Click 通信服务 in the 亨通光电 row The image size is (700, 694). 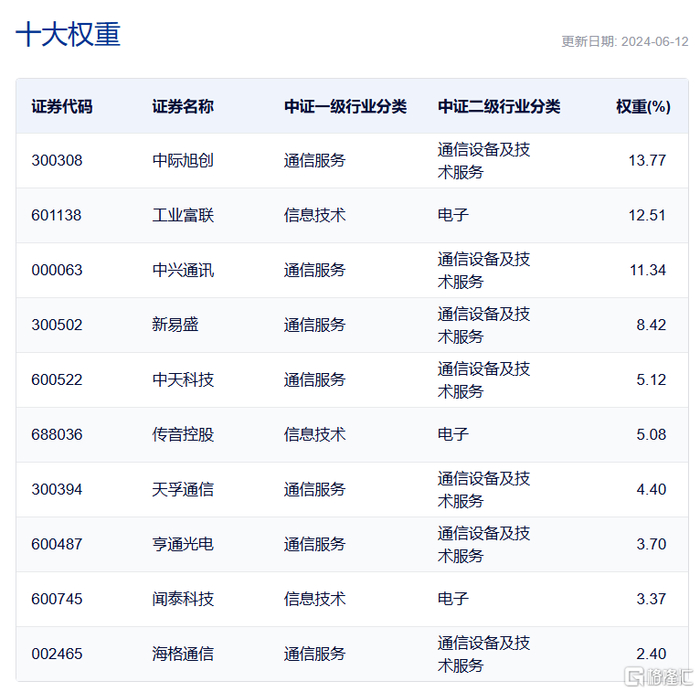point(314,544)
